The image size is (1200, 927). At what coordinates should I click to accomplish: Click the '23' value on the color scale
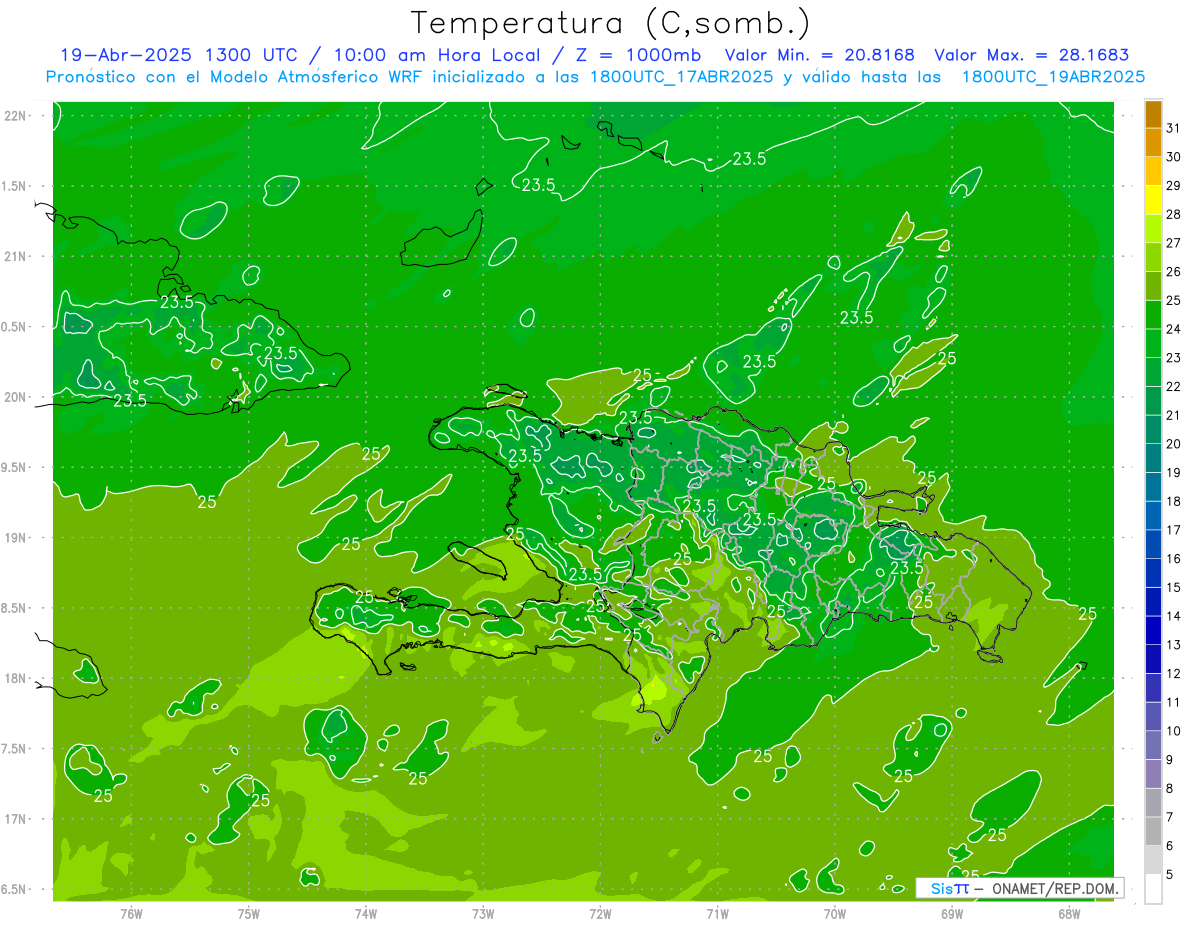point(1174,358)
